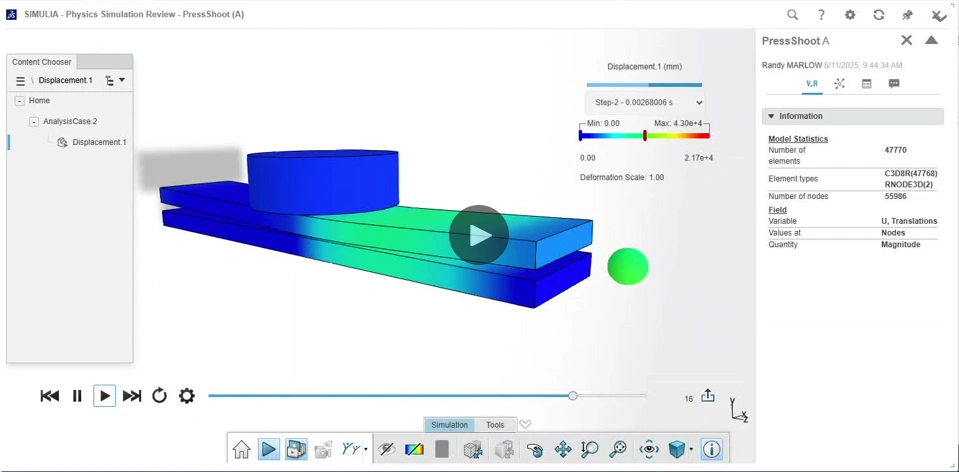The image size is (959, 472).
Task: Collapse side panel with the up triangle
Action: point(931,40)
